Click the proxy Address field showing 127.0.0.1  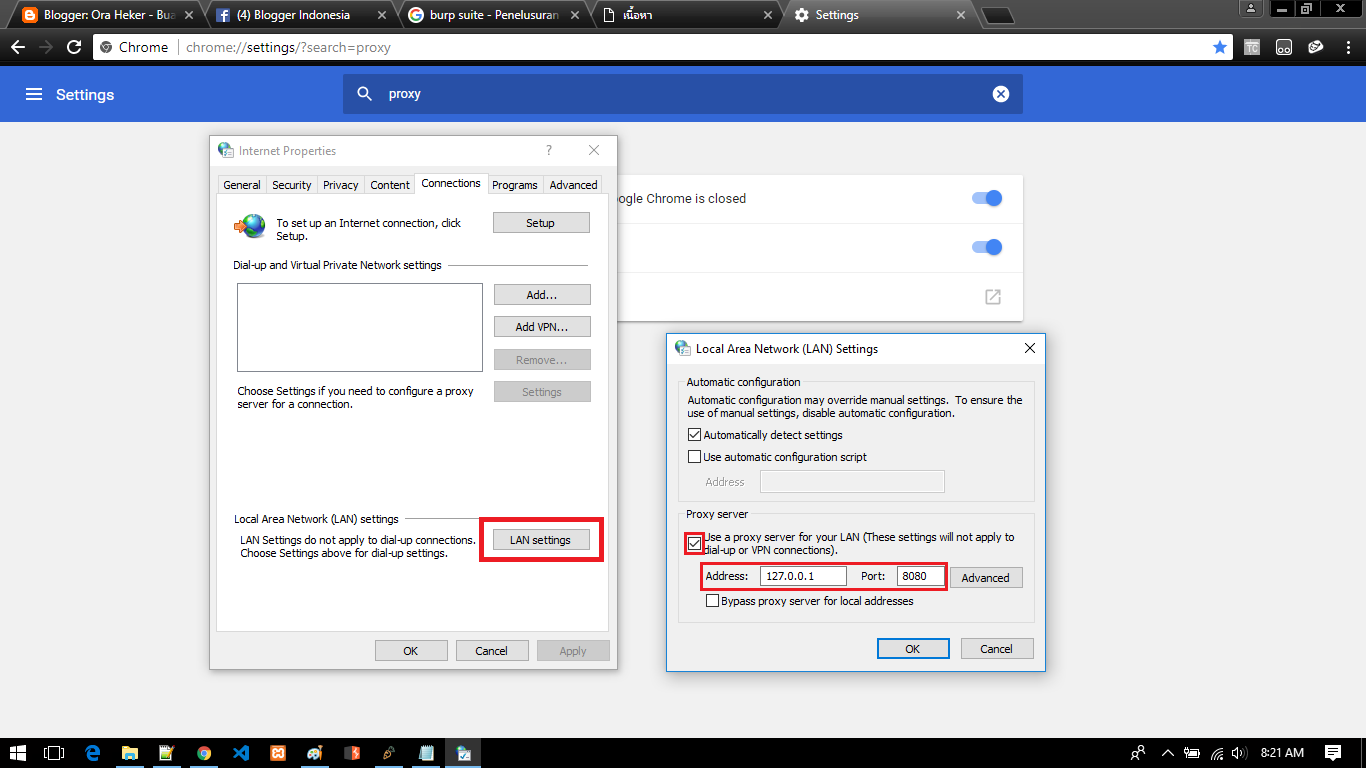tap(803, 576)
